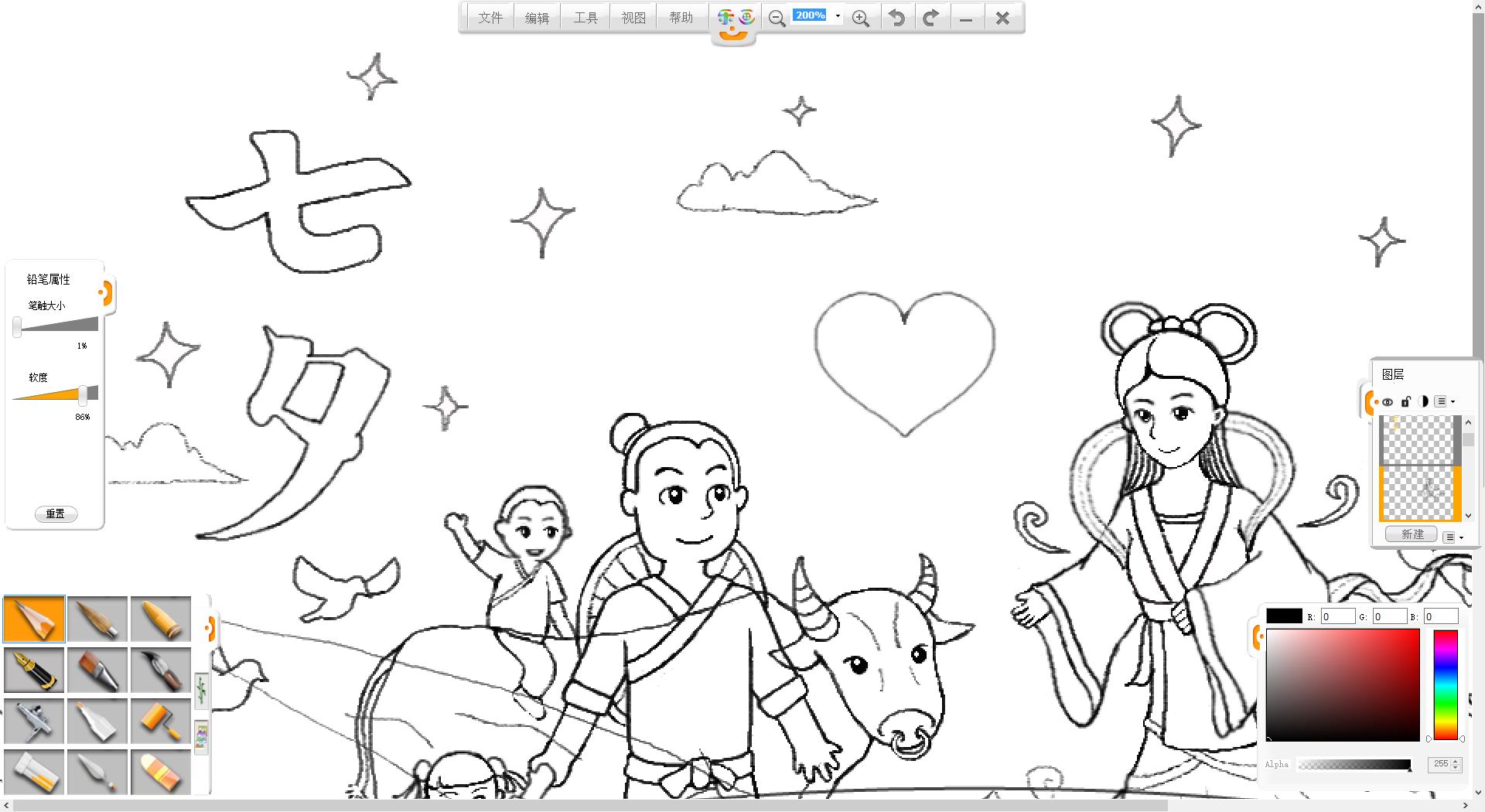1485x812 pixels.
Task: Toggle the layer lock icon
Action: coord(1406,401)
